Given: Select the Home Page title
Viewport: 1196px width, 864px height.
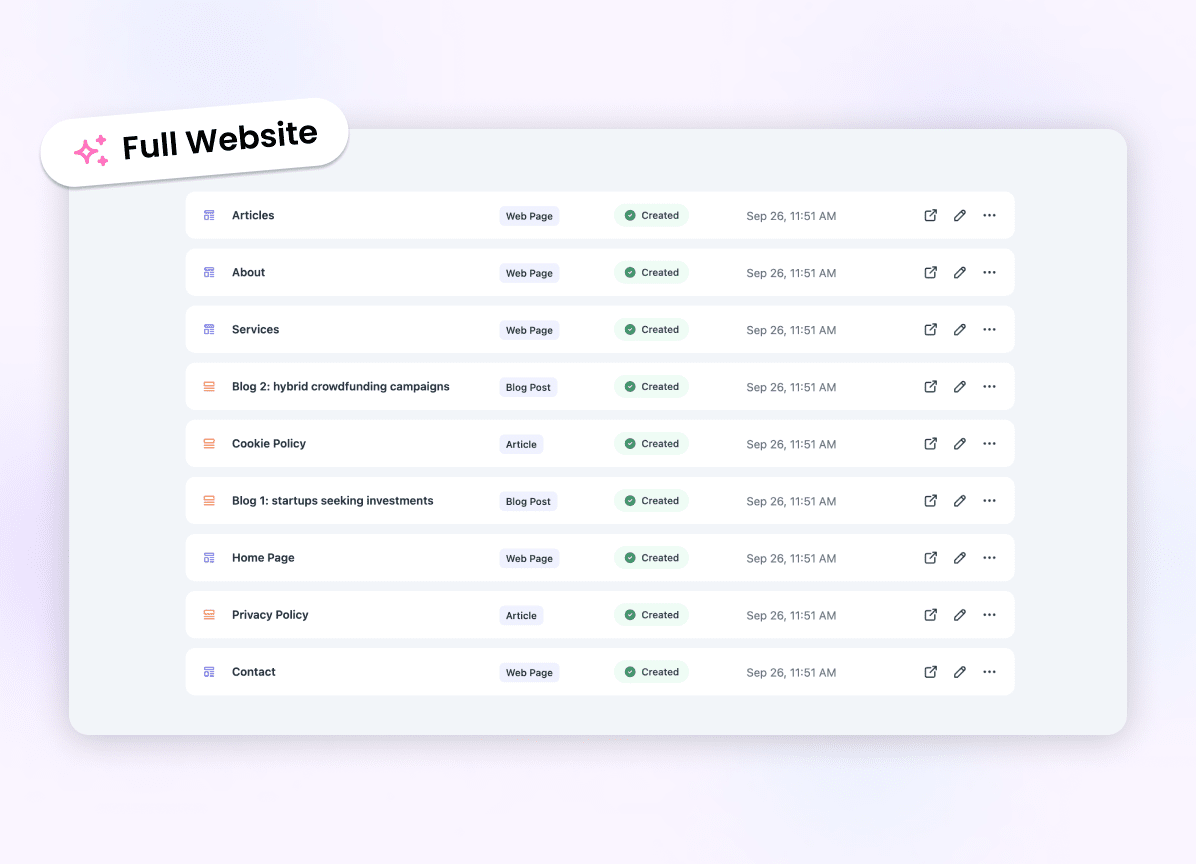Looking at the screenshot, I should tap(263, 557).
